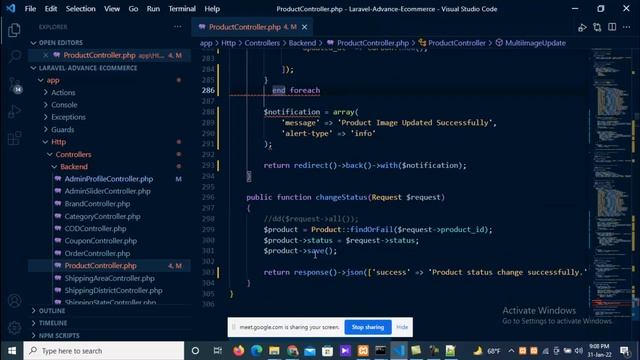
Task: Open the Run menu
Action: (x=153, y=9)
